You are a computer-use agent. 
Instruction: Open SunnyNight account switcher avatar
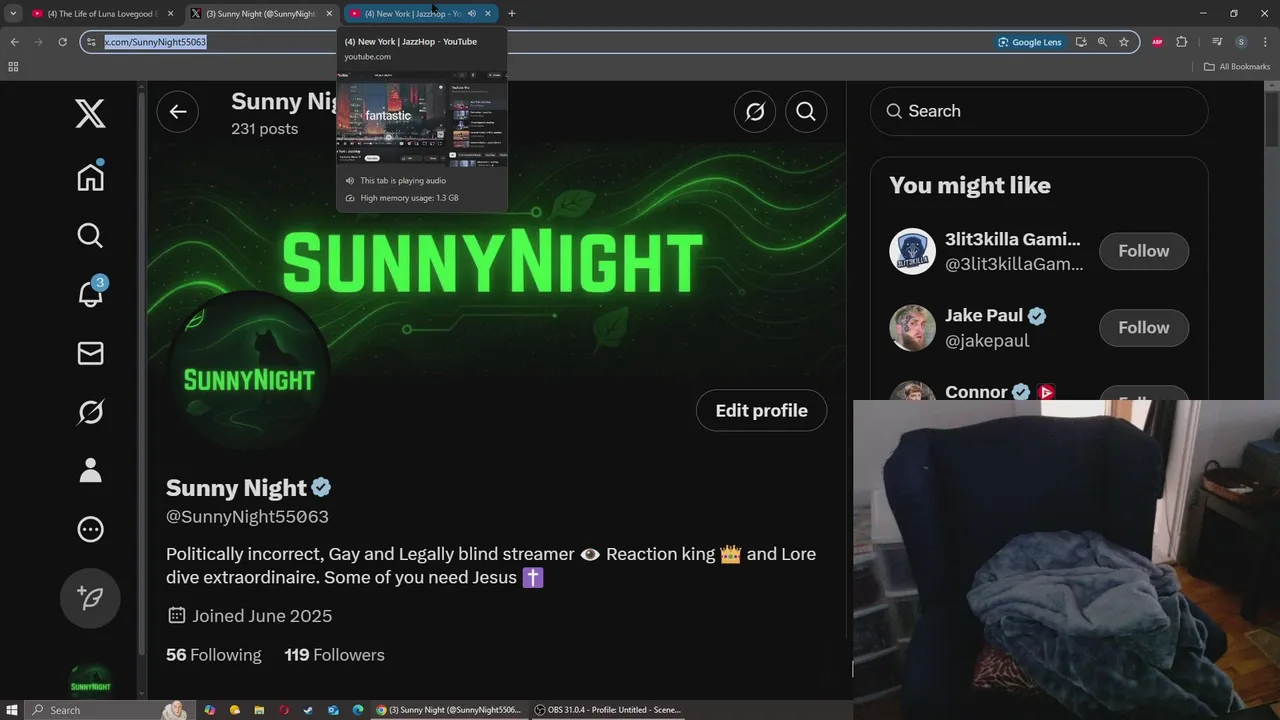click(x=90, y=681)
